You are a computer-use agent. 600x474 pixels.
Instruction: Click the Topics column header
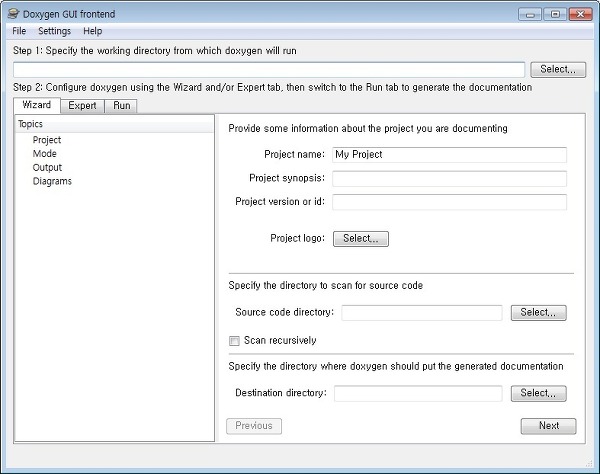click(114, 124)
